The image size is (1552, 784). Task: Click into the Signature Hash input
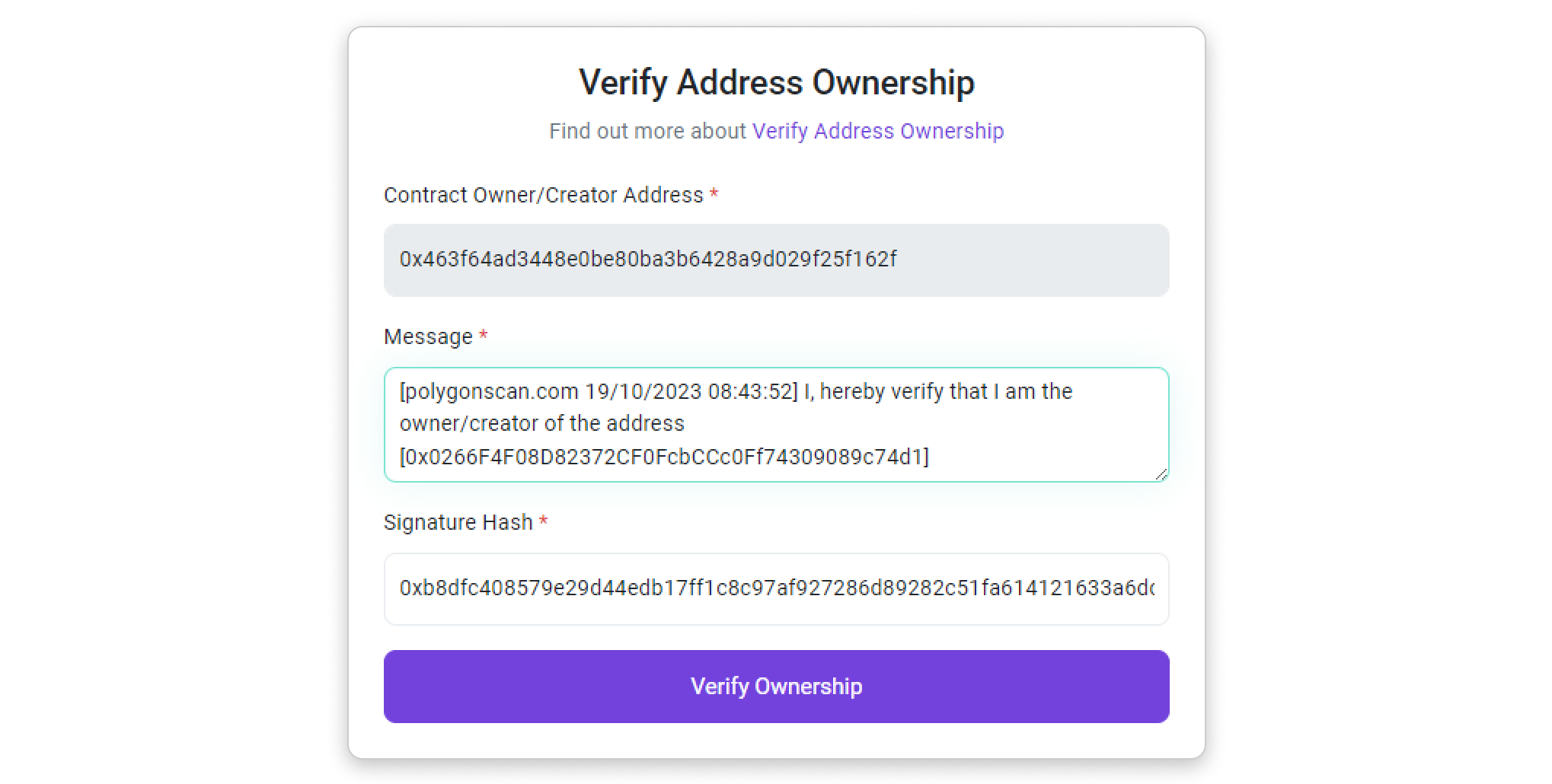(x=776, y=588)
